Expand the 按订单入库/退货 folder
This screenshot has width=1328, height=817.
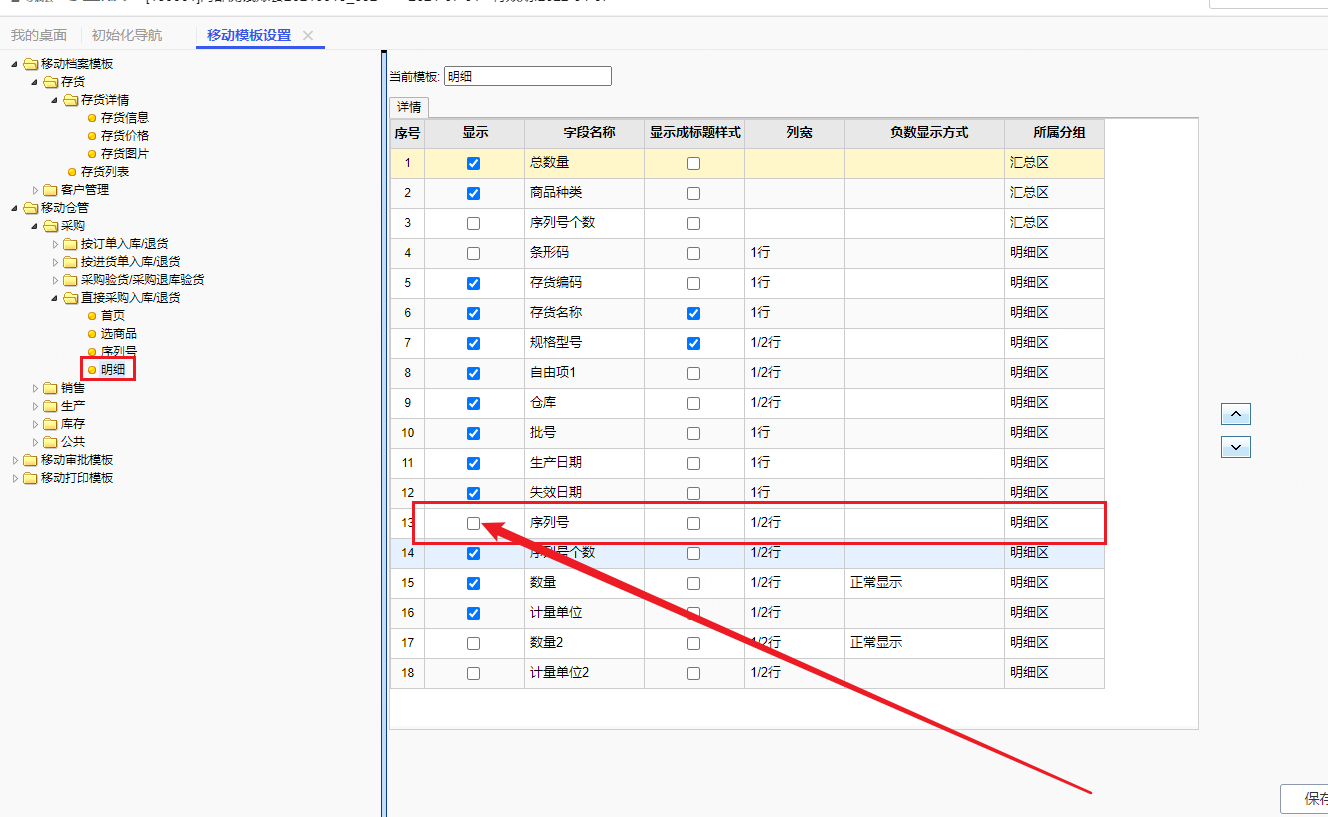[56, 244]
